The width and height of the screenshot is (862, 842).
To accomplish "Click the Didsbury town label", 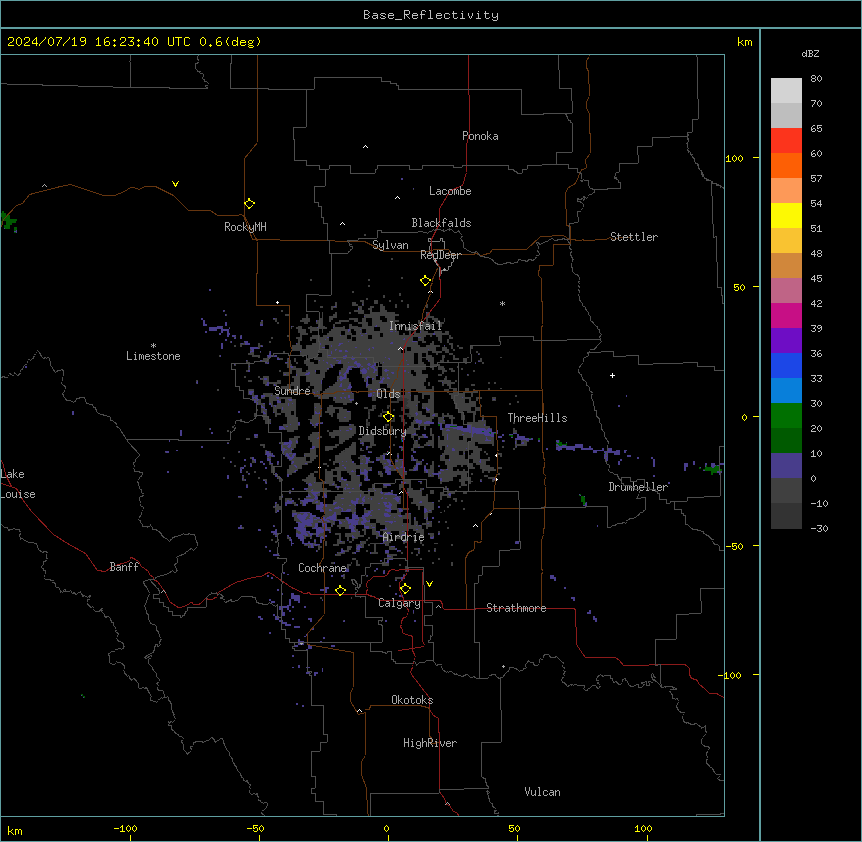I will click(x=383, y=431).
